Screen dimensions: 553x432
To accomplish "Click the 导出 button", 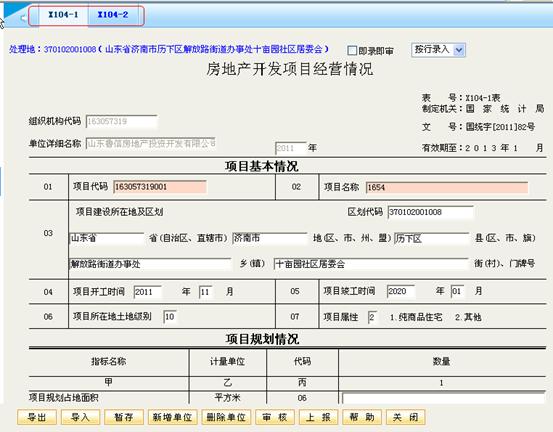I will pyautogui.click(x=37, y=418).
